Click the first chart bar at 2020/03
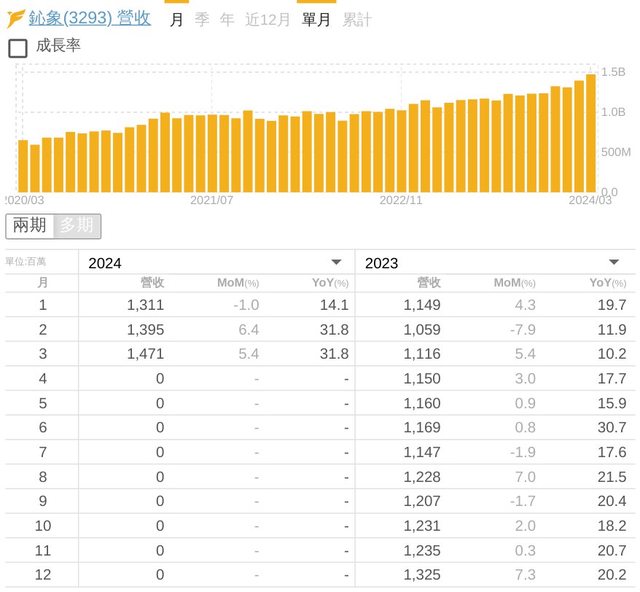 point(23,166)
